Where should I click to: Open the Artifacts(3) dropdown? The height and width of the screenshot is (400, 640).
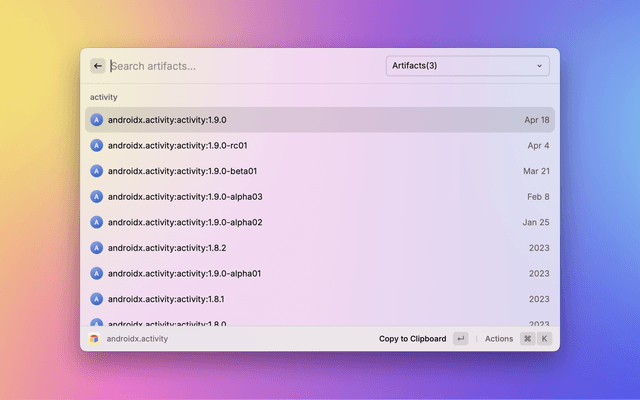(x=467, y=66)
